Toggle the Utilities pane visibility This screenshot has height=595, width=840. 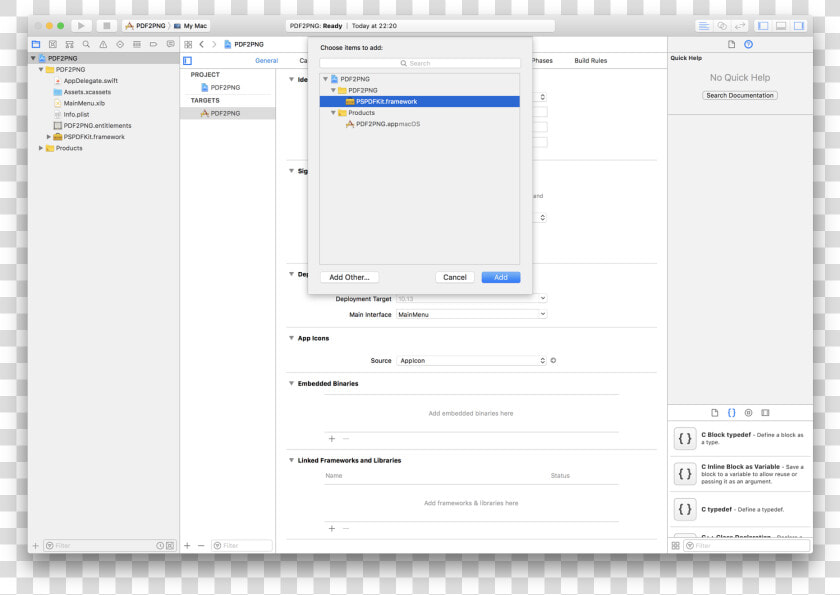799,26
